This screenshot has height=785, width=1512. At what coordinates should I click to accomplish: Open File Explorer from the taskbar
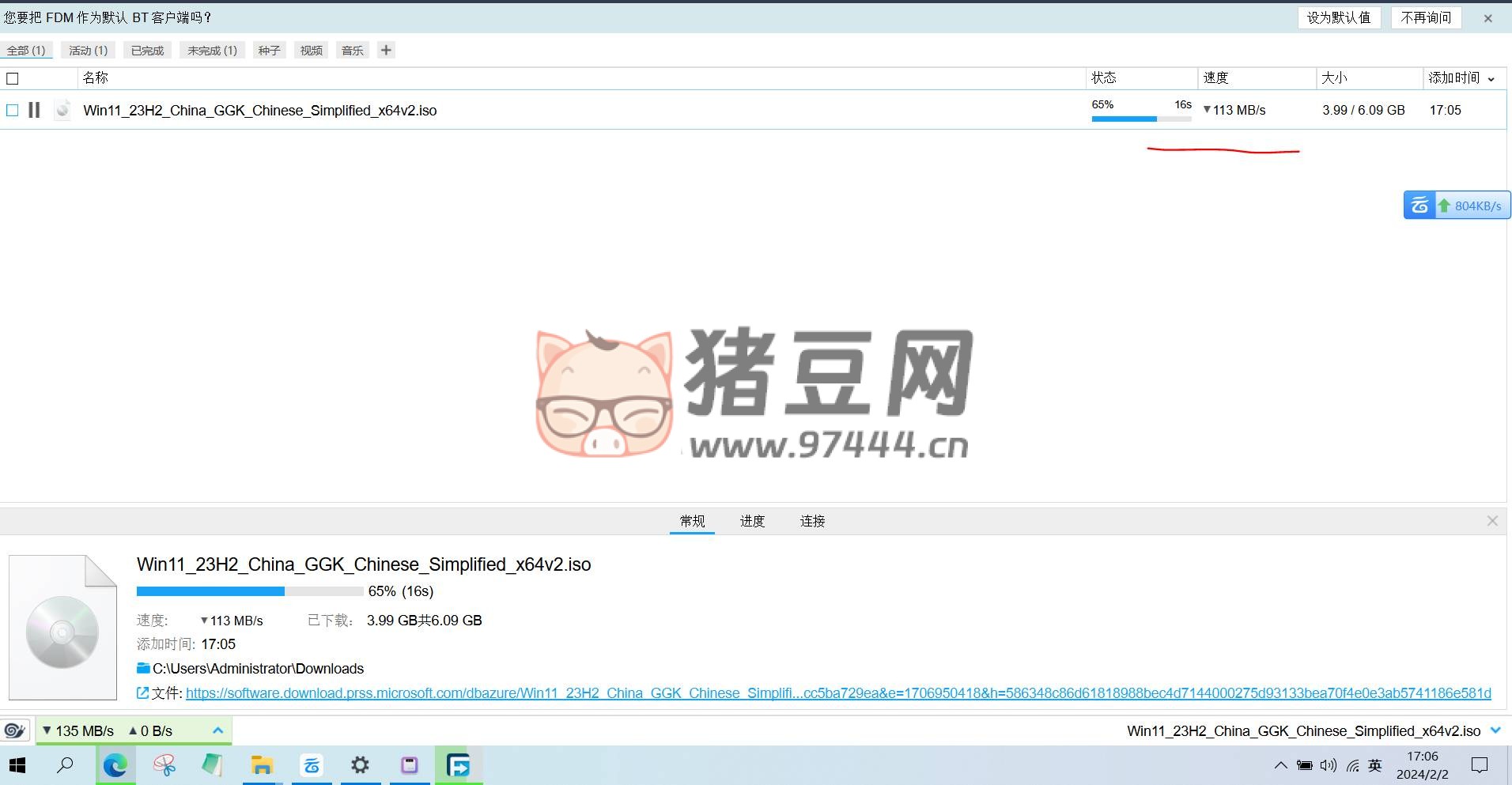coord(262,765)
